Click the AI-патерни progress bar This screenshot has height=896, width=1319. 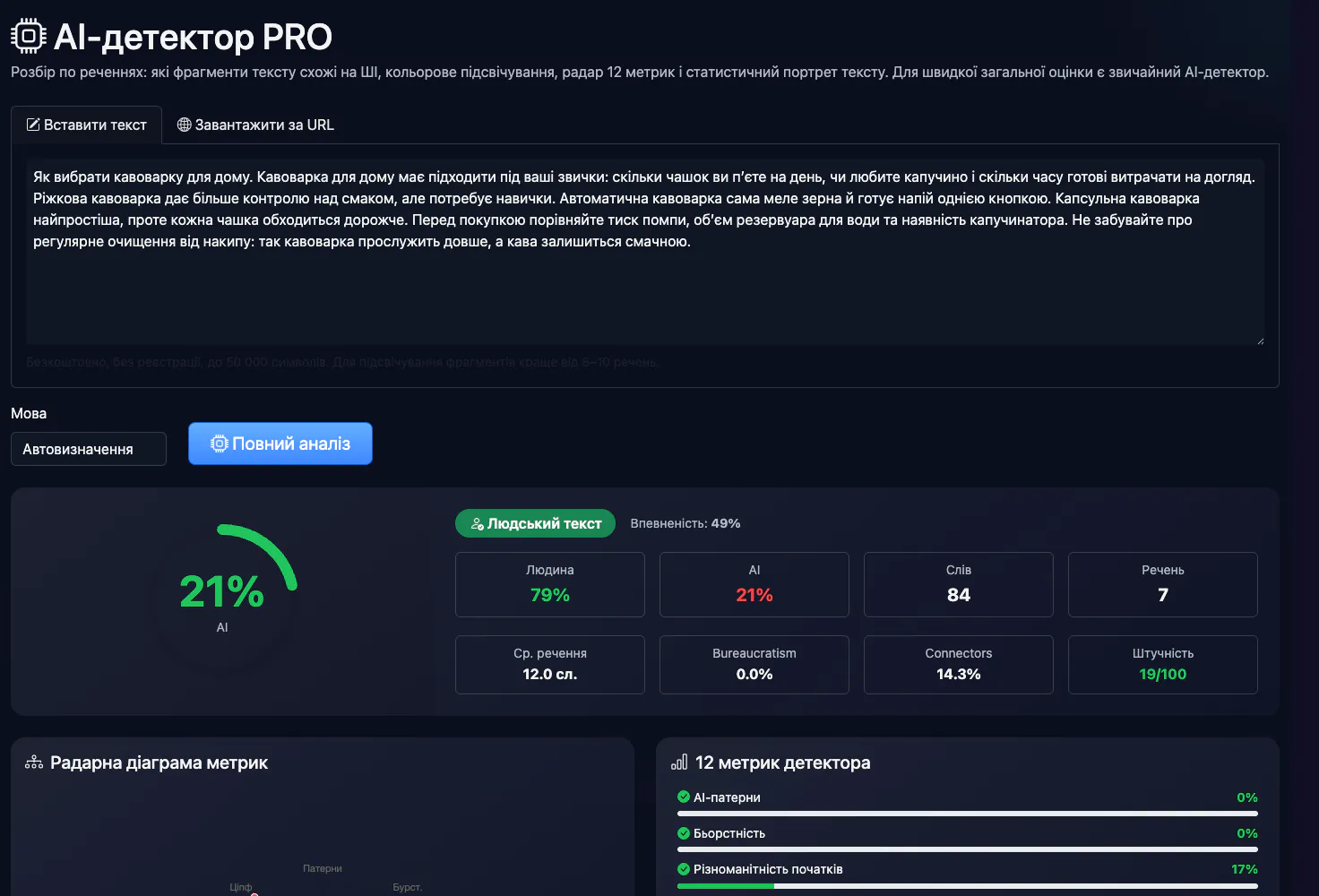[x=968, y=814]
